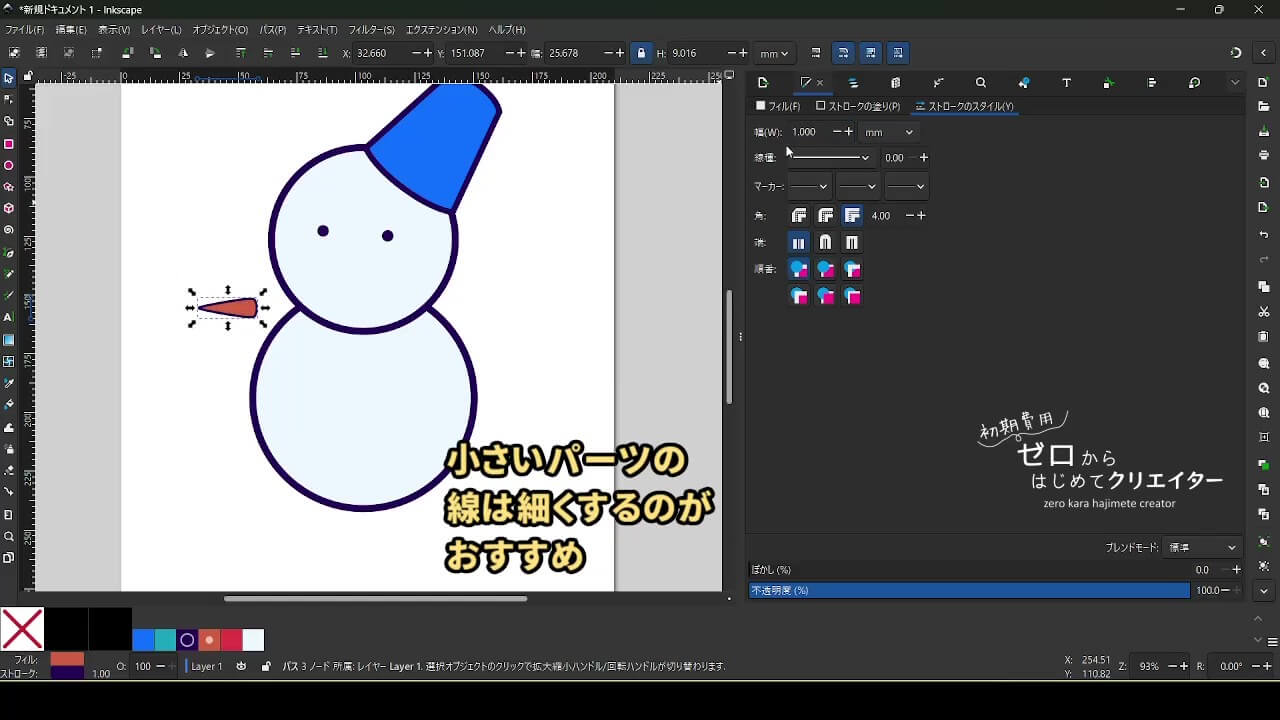The height and width of the screenshot is (720, 1280).
Task: Open the dash pattern dropdown
Action: (829, 158)
